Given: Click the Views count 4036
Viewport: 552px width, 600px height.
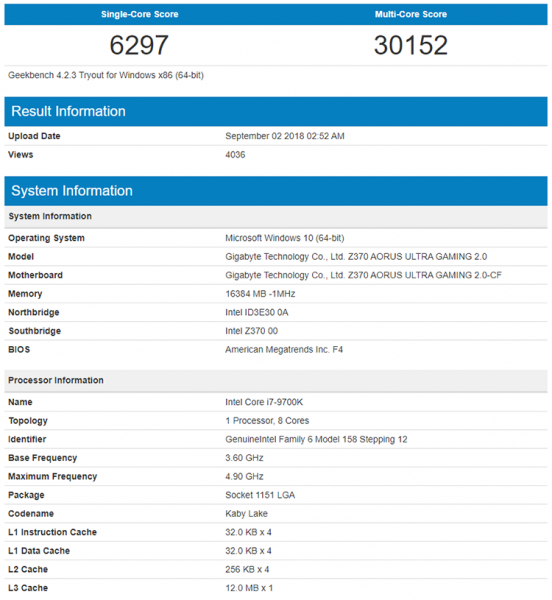Looking at the screenshot, I should 235,155.
